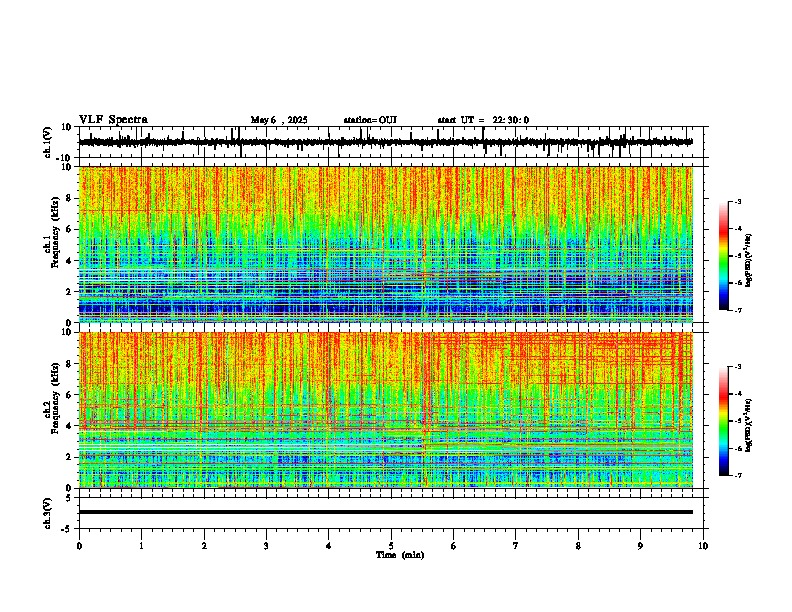Click the 'ch.1(V)' waveform axis label
Viewport: 792px width, 612px height.
click(x=47, y=142)
